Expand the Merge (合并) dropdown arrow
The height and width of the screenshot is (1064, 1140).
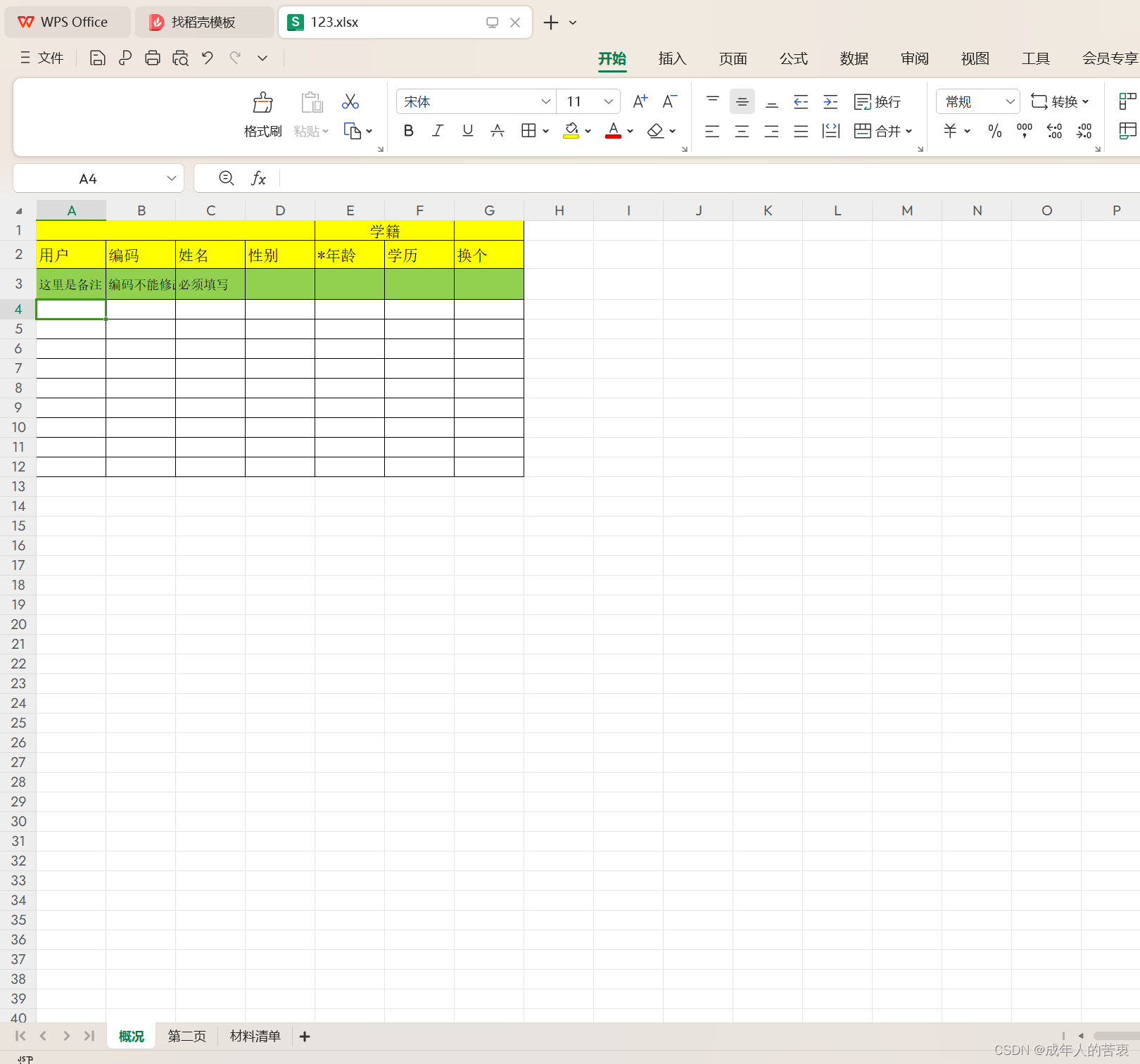click(x=909, y=131)
